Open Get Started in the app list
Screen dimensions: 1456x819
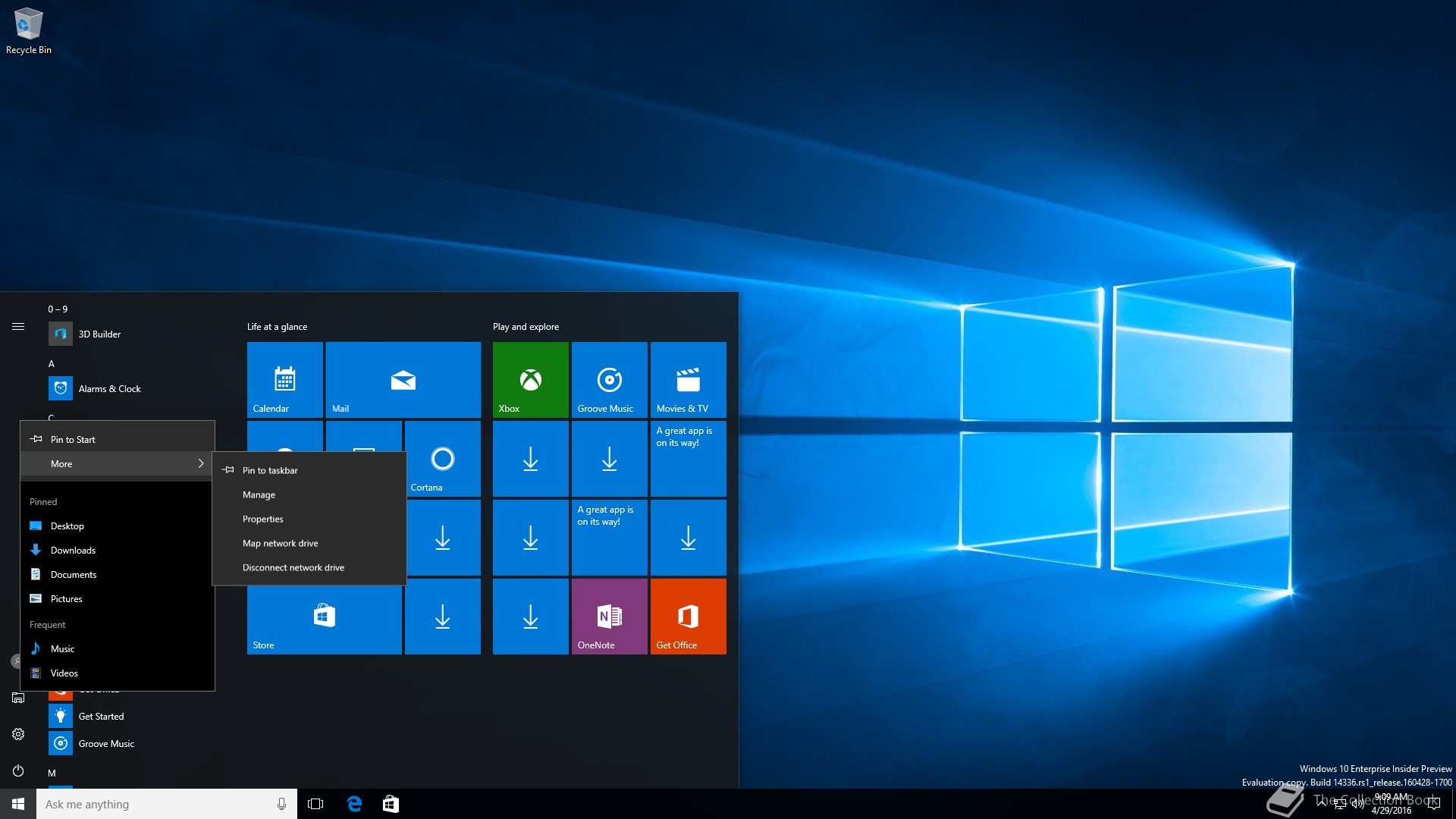(x=121, y=716)
